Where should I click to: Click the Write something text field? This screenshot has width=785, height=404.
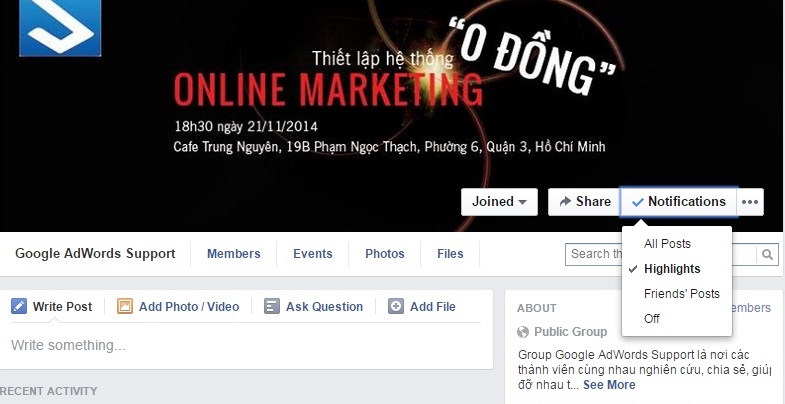pos(245,345)
